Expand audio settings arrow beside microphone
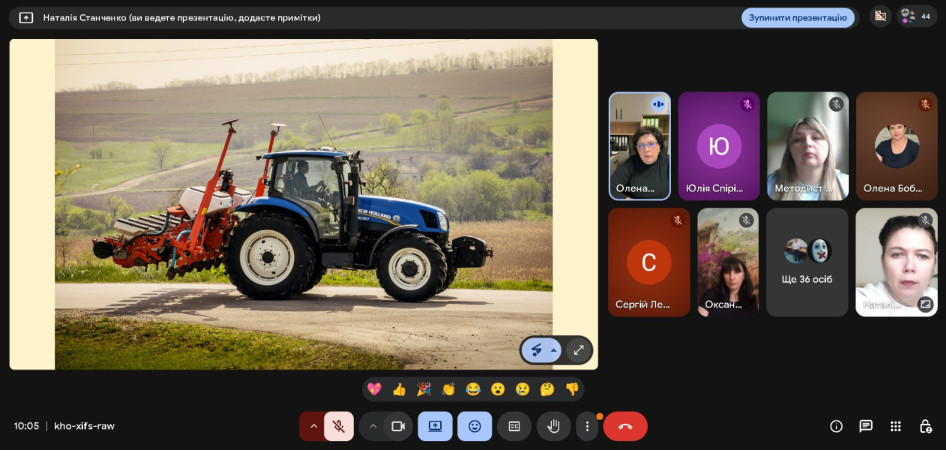The width and height of the screenshot is (946, 450). 313,426
